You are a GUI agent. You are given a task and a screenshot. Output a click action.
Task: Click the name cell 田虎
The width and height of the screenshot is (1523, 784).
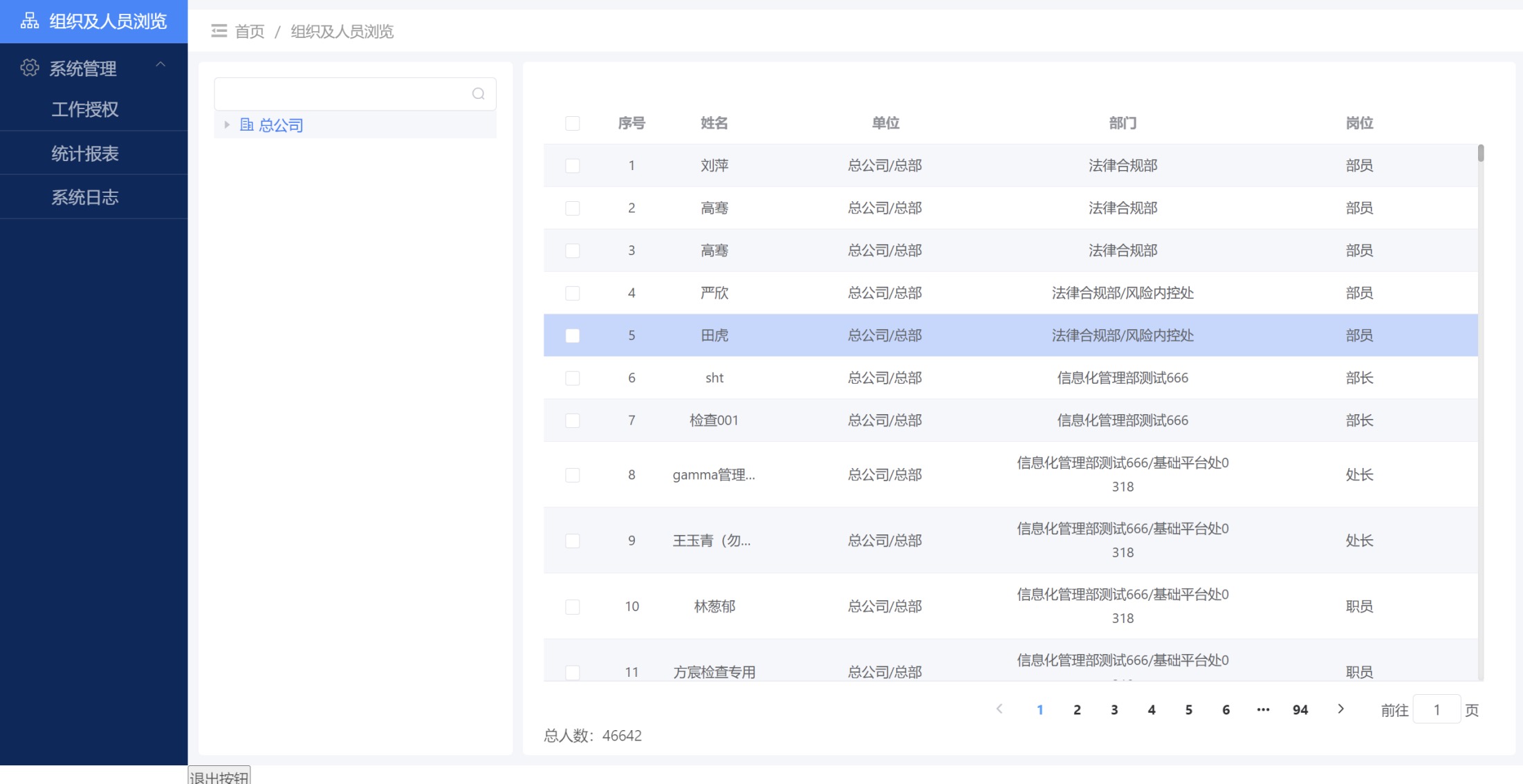click(x=714, y=335)
